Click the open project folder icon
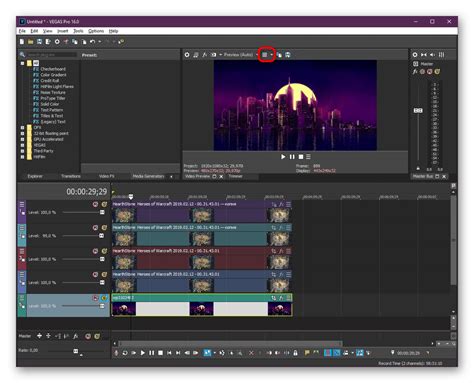474x383 pixels. pos(31,42)
